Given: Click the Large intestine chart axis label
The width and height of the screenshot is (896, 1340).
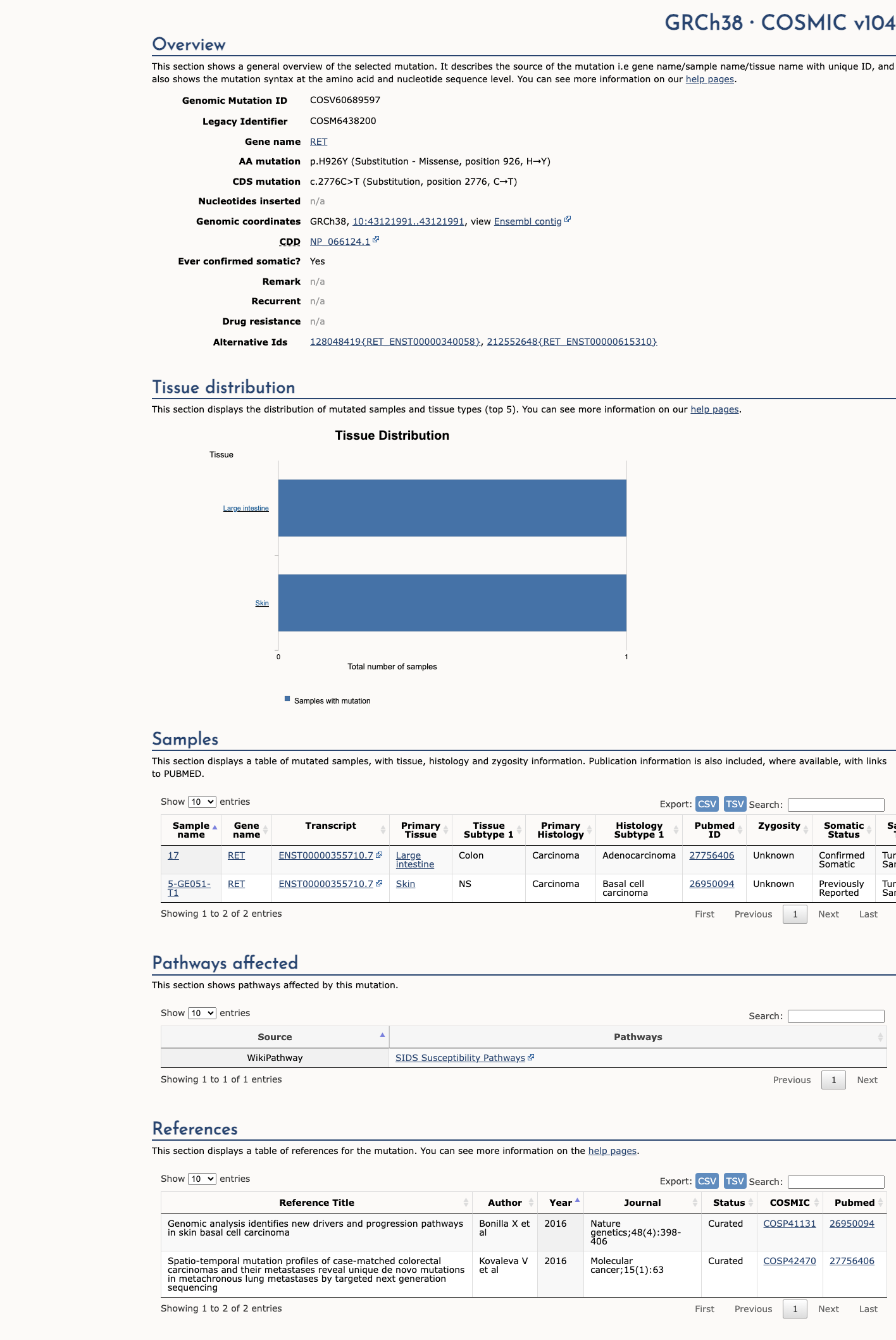Looking at the screenshot, I should (x=246, y=508).
